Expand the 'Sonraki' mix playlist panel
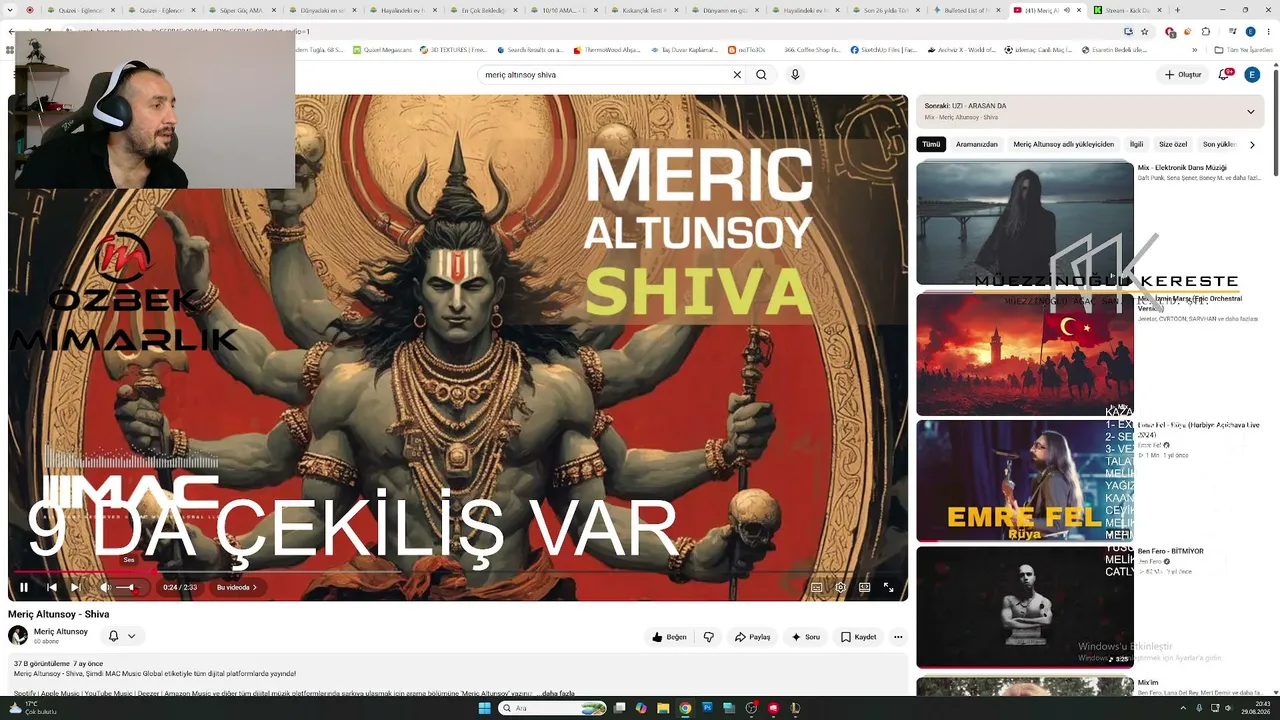1280x720 pixels. click(1250, 111)
